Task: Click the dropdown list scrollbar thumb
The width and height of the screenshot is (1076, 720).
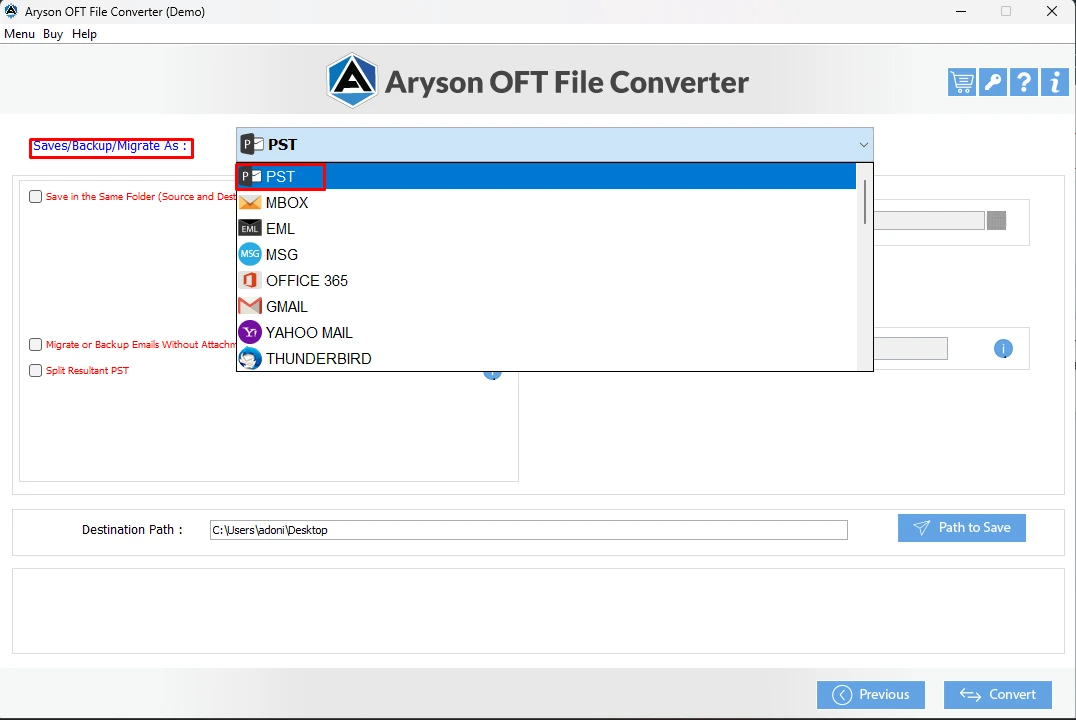Action: 865,202
